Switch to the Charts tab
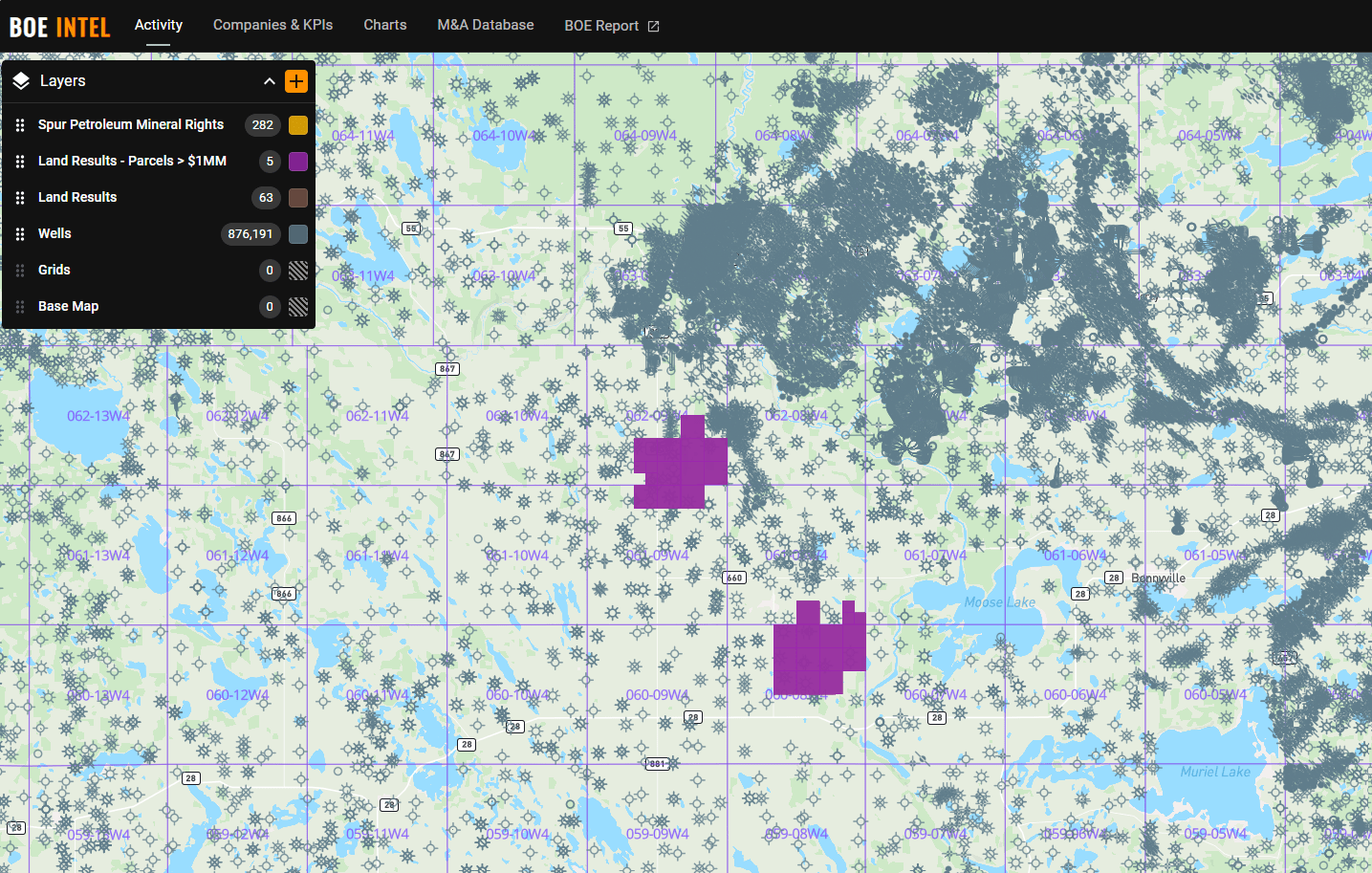1372x873 pixels. (x=384, y=25)
